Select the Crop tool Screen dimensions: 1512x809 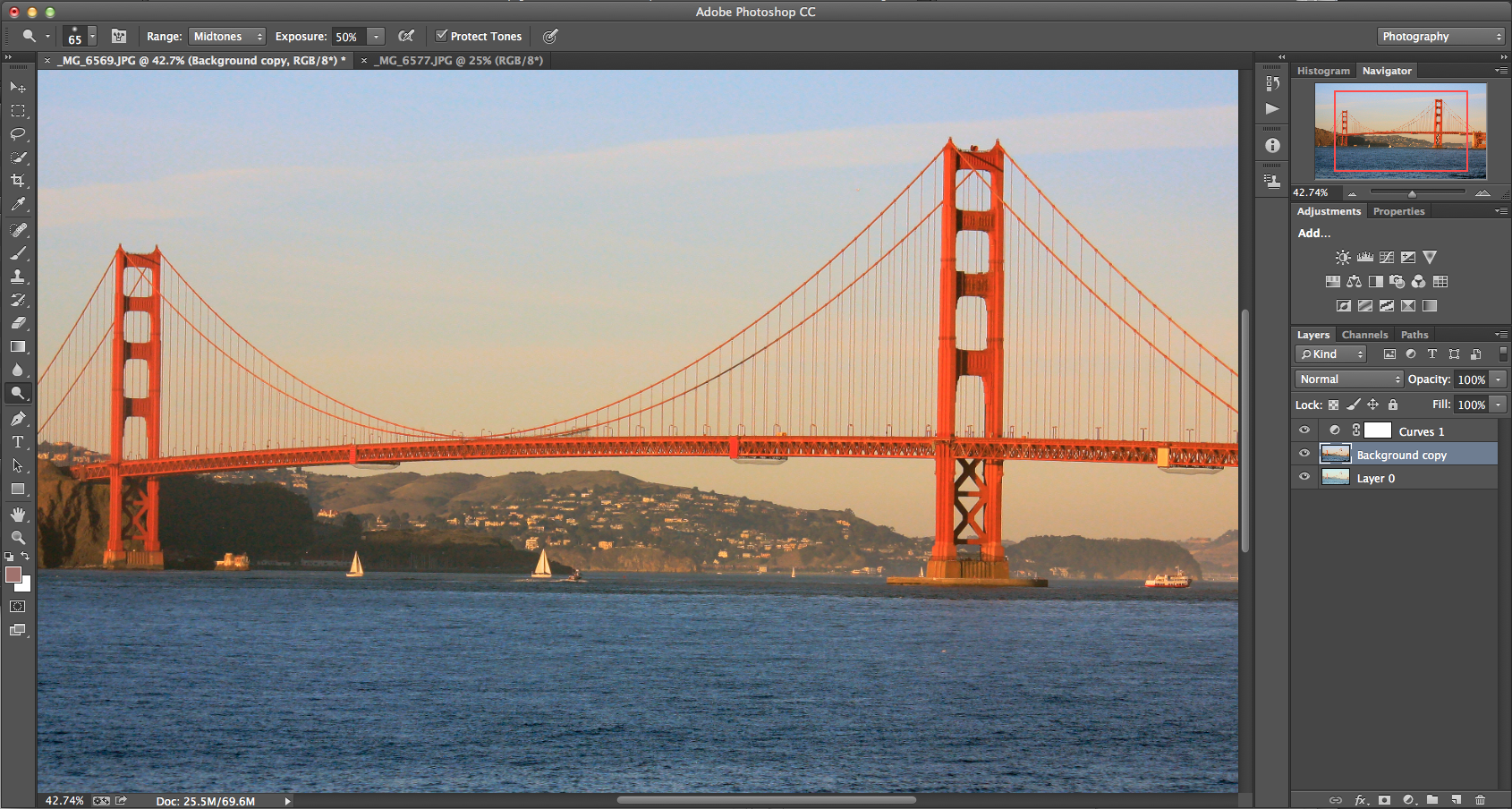(x=18, y=181)
